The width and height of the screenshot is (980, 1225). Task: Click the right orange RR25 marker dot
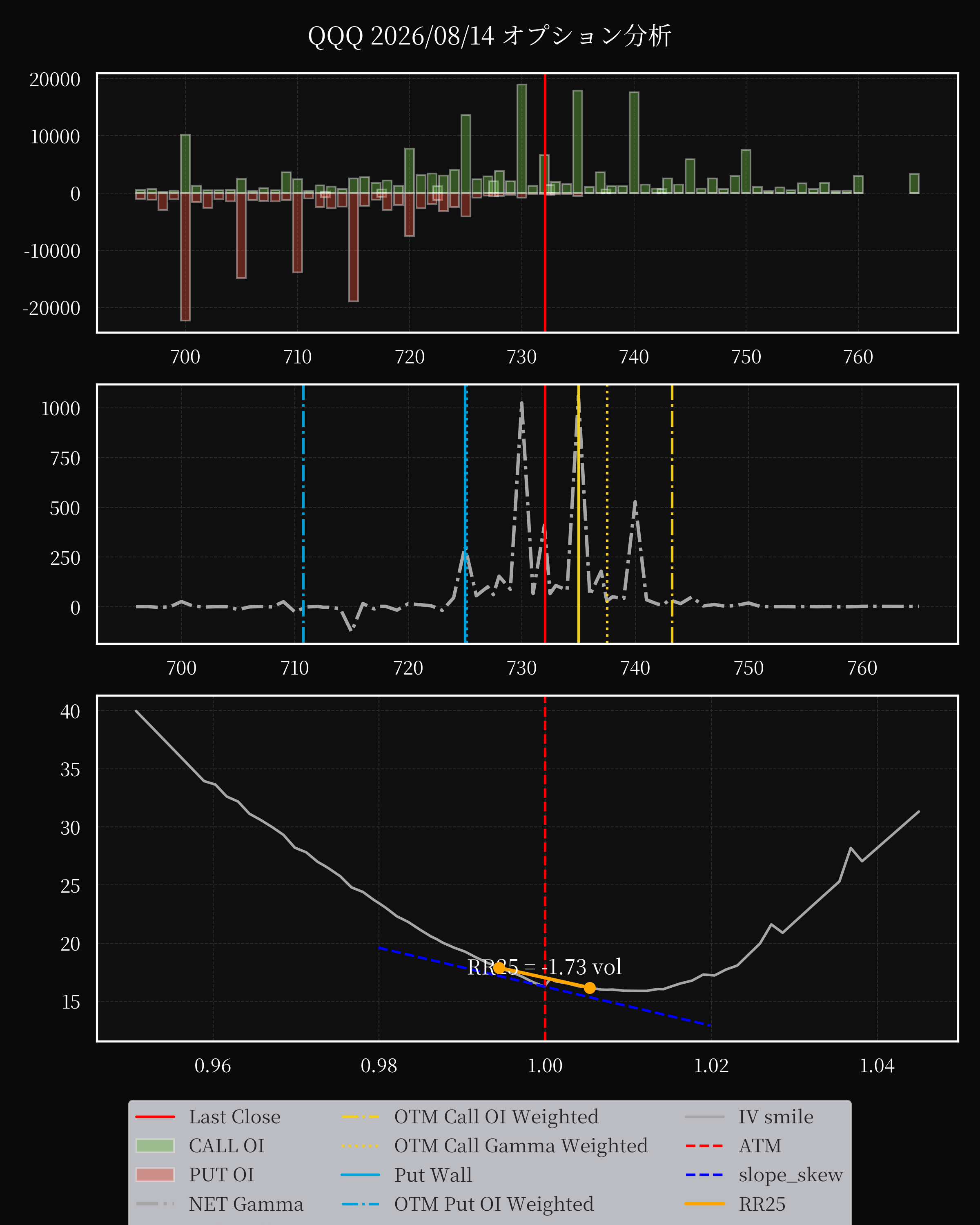(x=590, y=987)
